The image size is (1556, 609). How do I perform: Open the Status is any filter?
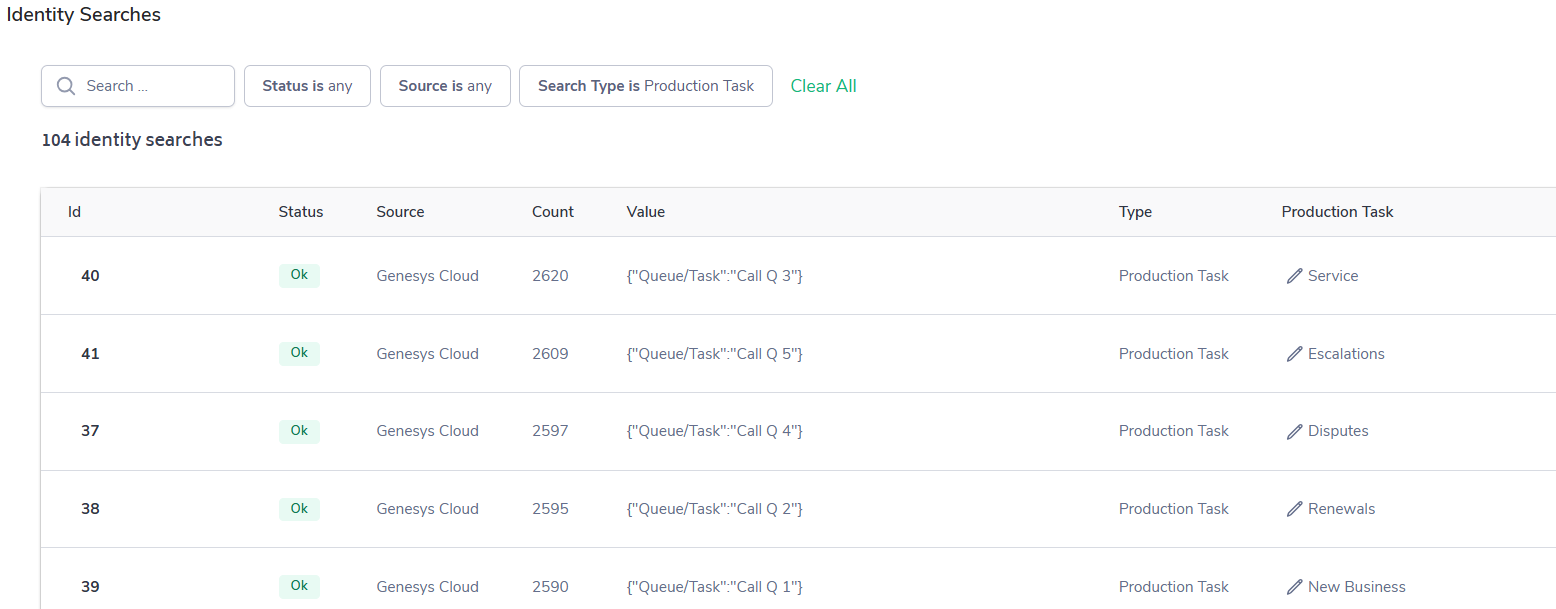tap(307, 86)
